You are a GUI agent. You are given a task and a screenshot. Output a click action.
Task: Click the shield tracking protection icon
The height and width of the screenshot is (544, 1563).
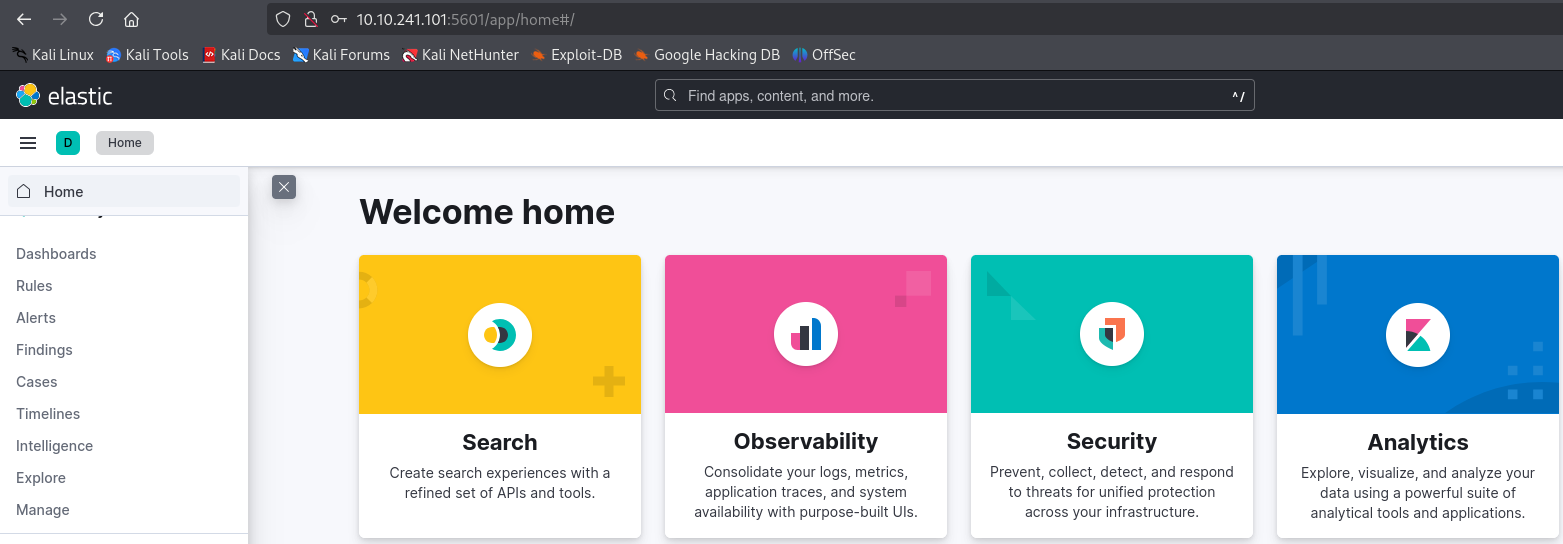pyautogui.click(x=283, y=19)
